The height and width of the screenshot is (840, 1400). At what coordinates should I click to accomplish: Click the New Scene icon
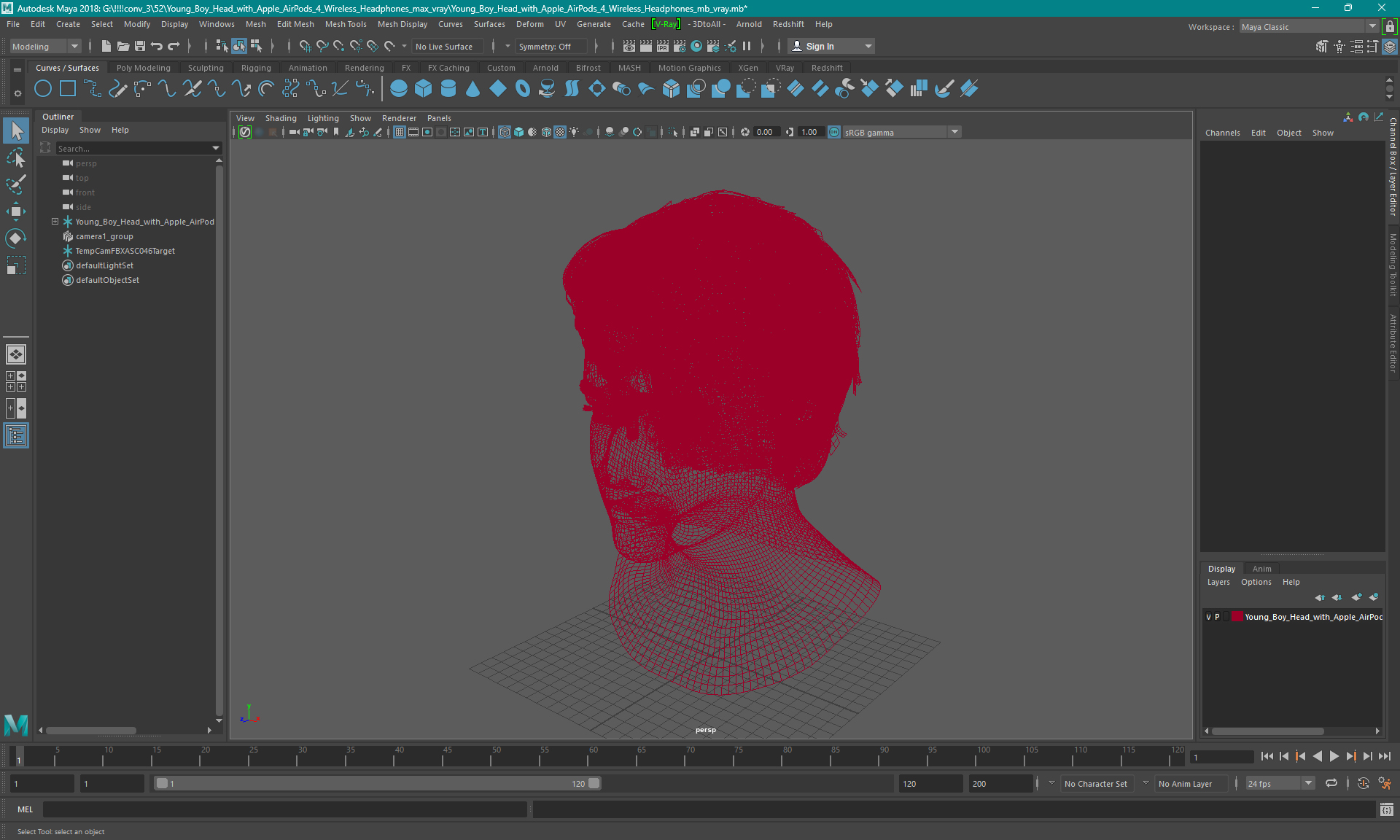click(106, 46)
